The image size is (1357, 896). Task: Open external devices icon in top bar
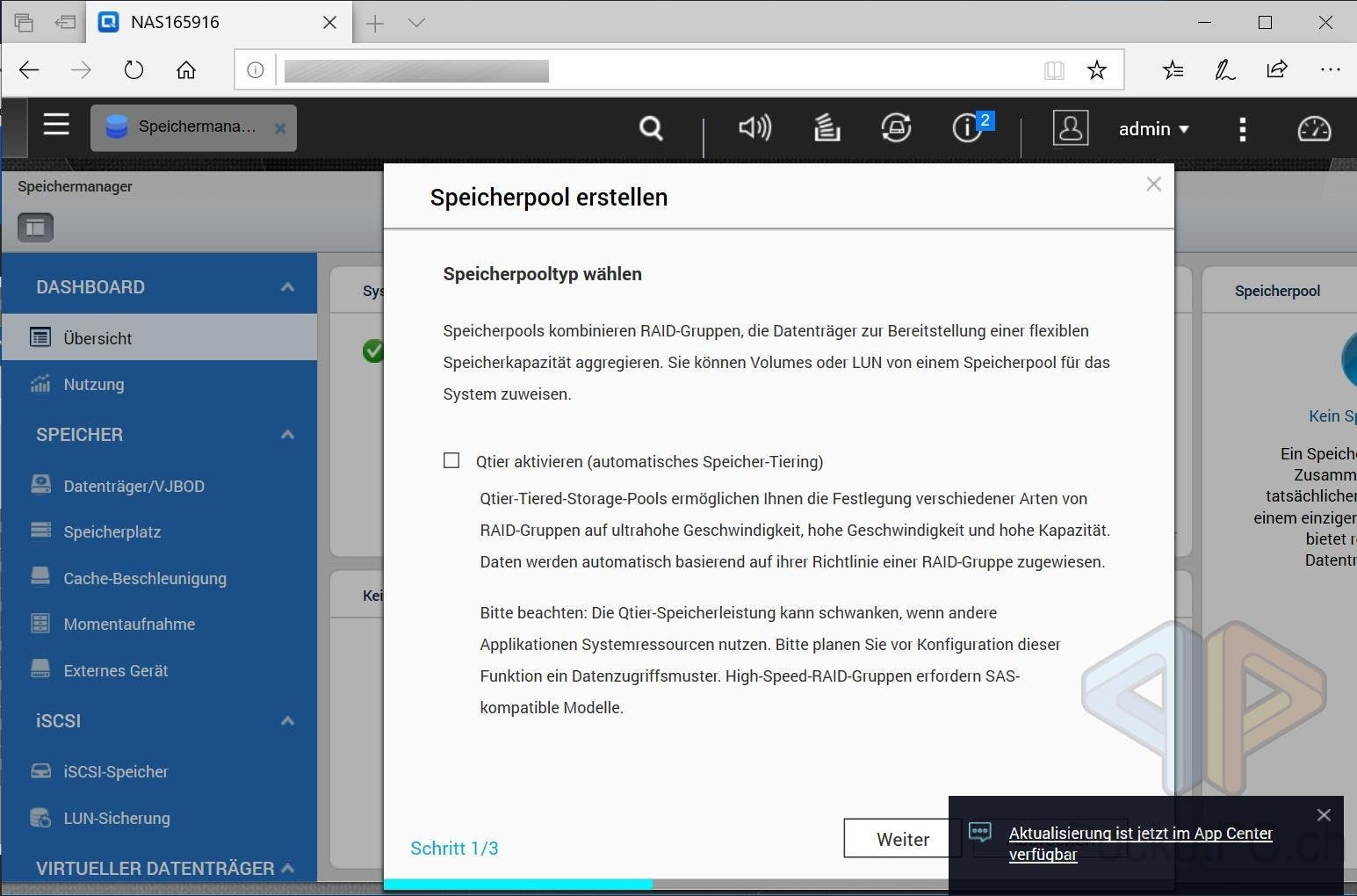(x=896, y=128)
